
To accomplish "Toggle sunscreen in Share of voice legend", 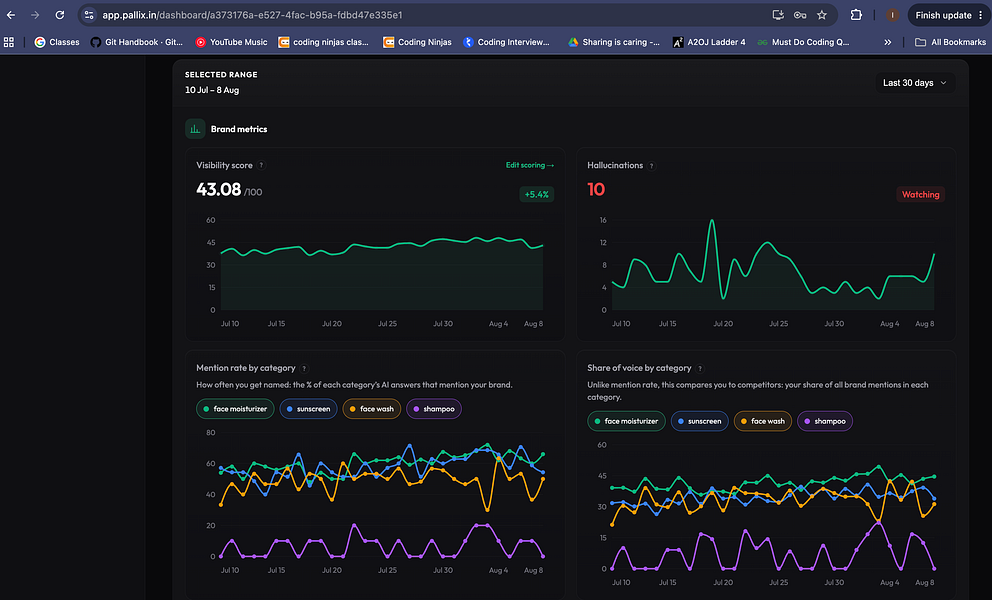I will pyautogui.click(x=699, y=421).
